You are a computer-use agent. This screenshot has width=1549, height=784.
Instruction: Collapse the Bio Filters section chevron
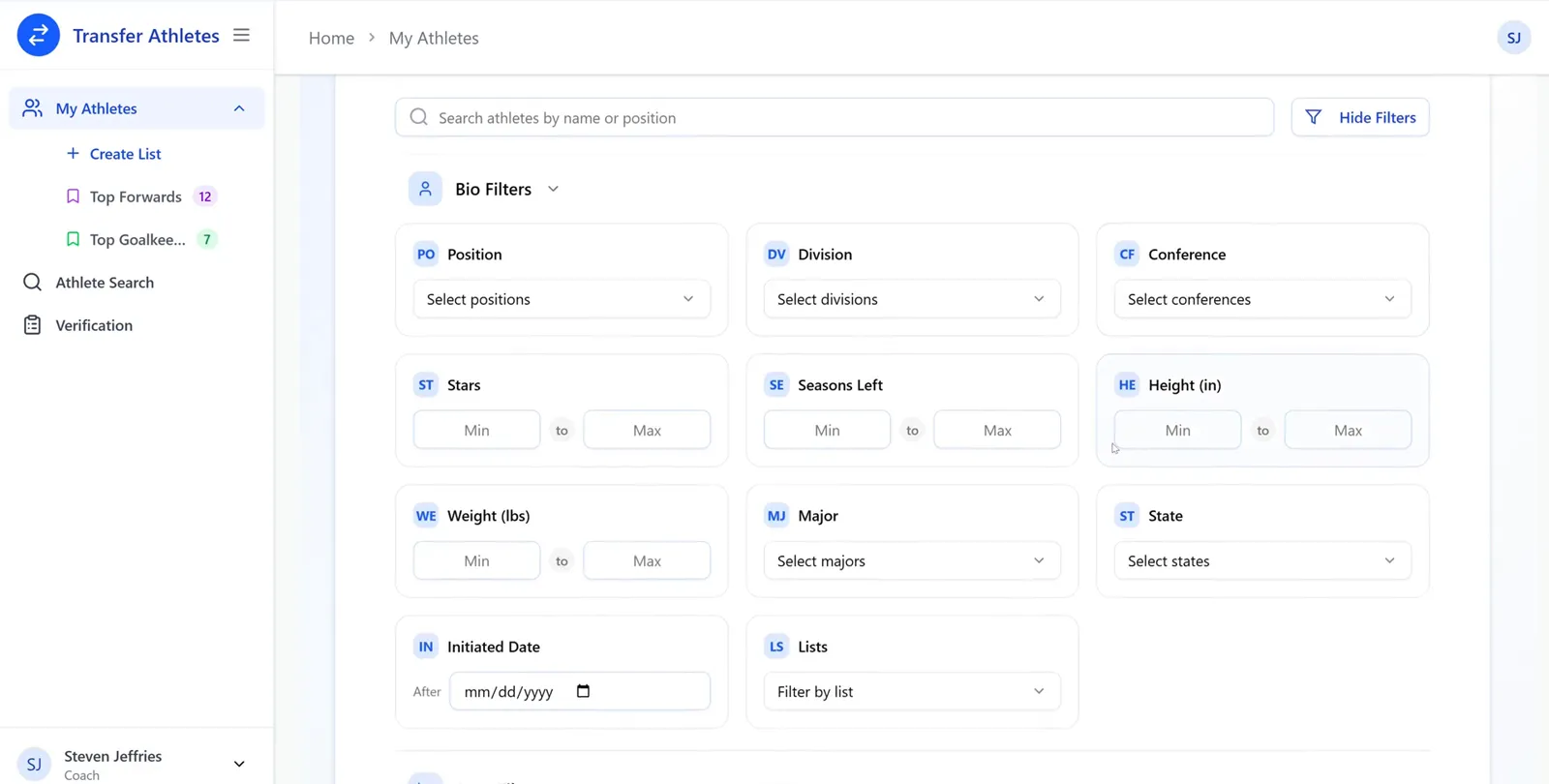click(553, 189)
